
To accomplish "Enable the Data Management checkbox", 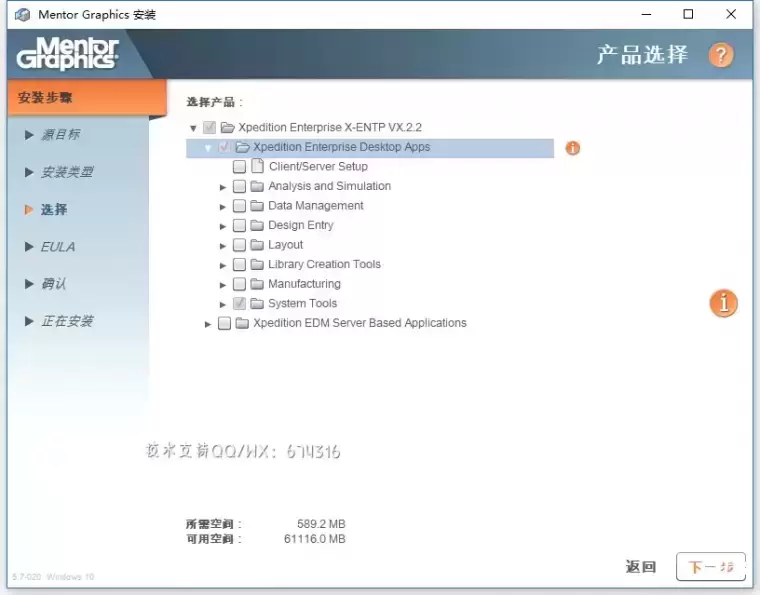I will coord(239,206).
